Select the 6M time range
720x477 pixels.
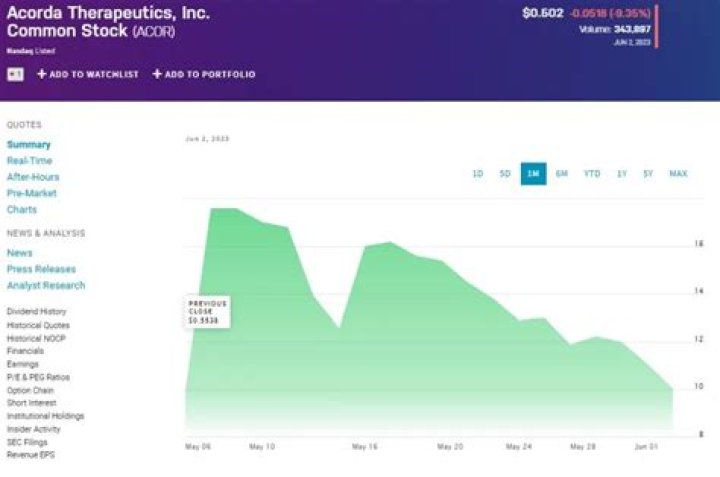click(x=562, y=174)
